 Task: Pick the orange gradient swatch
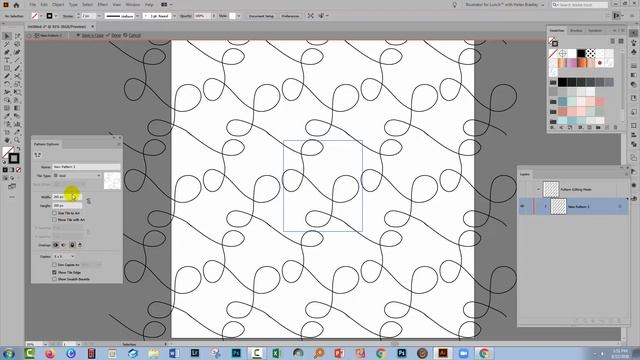tap(581, 63)
